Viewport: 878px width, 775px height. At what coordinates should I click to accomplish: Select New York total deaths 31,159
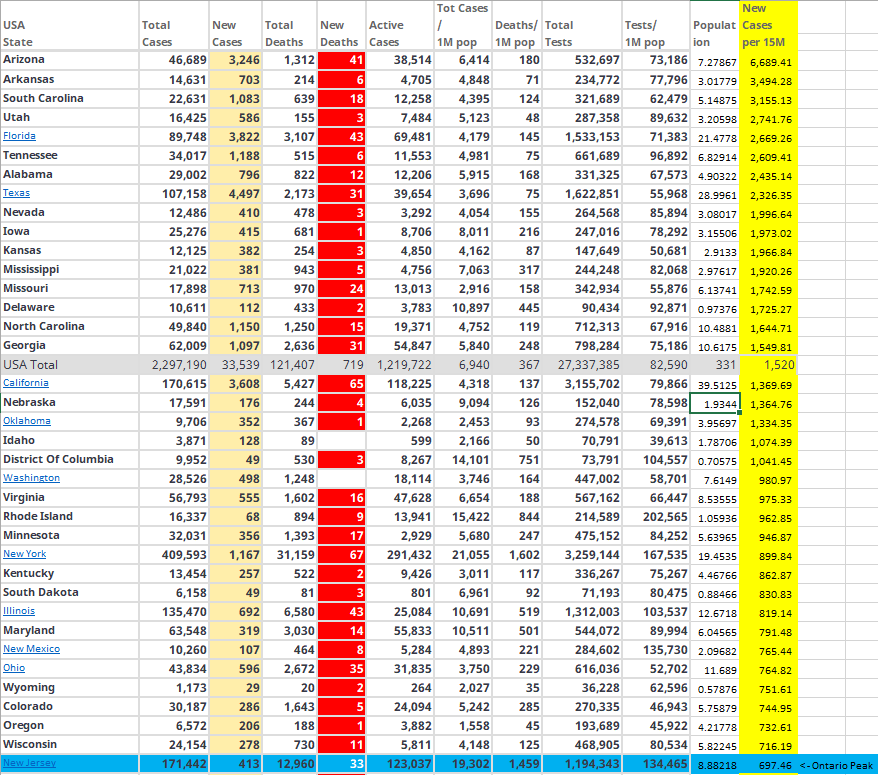(289, 555)
